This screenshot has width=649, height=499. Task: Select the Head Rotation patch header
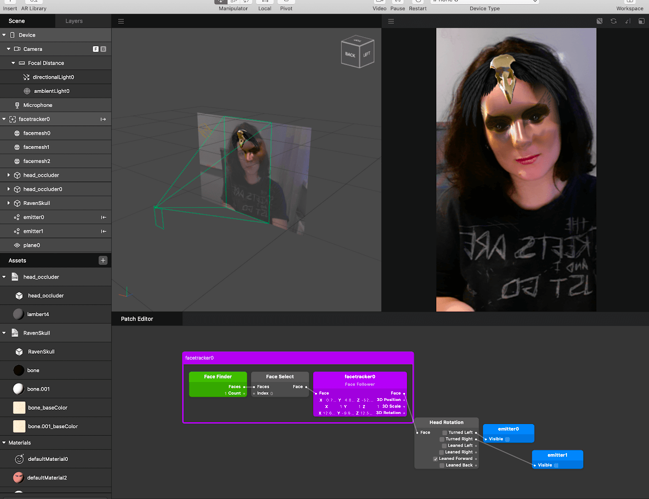click(446, 422)
